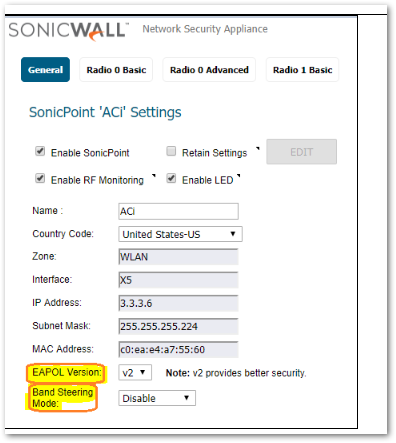Click the greyed EDIT button

pos(301,152)
